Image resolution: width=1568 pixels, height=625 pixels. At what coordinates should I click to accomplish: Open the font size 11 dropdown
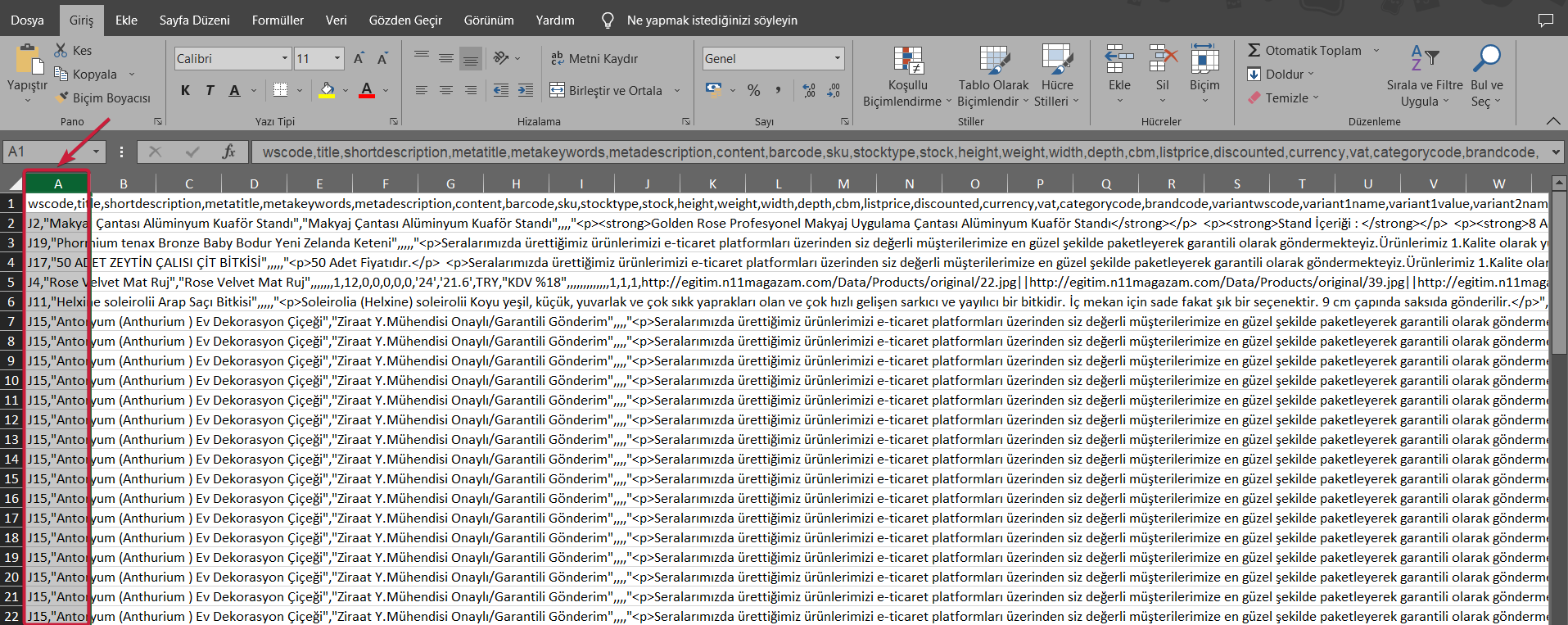[337, 58]
